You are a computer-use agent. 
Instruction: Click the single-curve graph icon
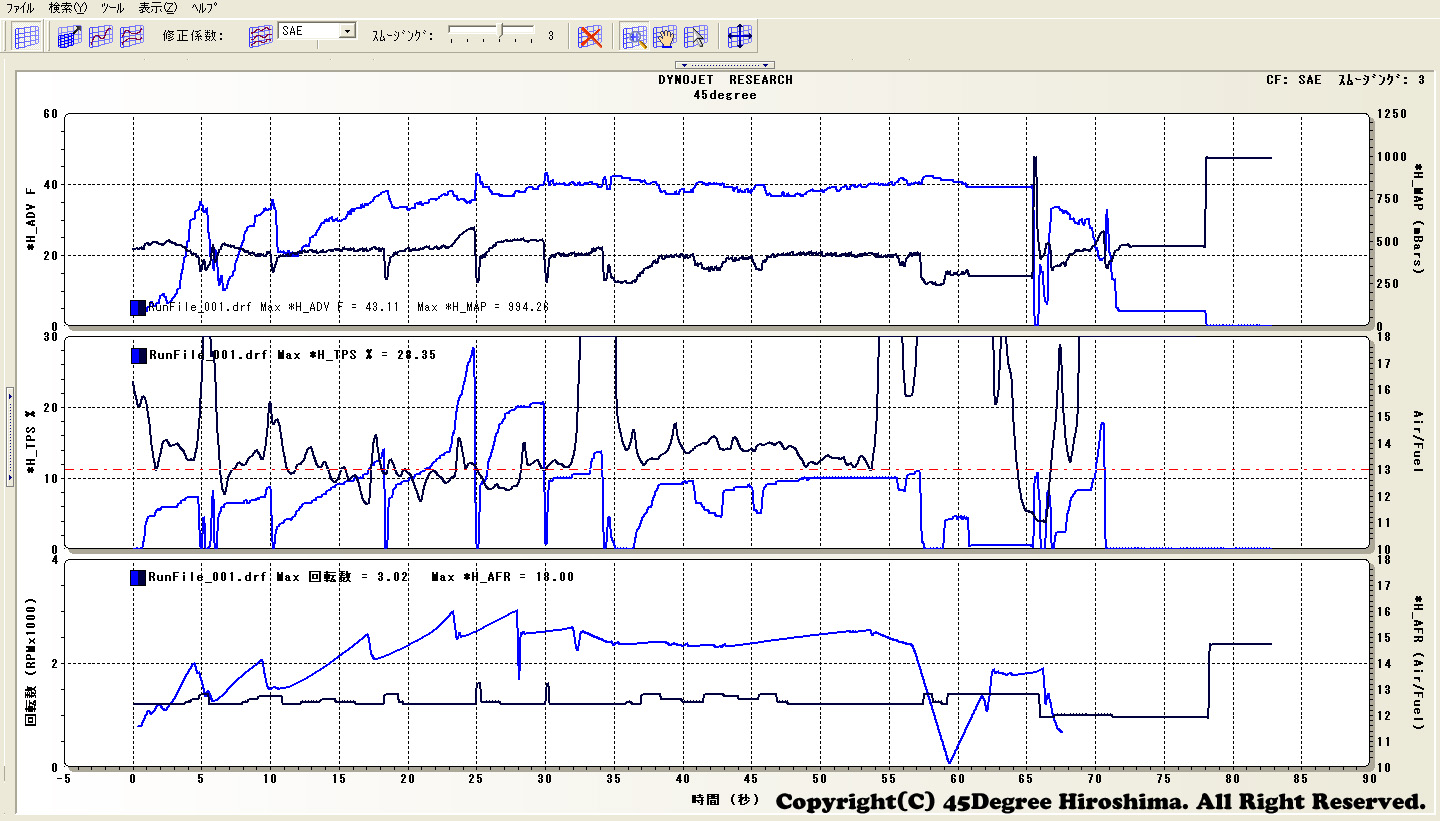click(101, 37)
